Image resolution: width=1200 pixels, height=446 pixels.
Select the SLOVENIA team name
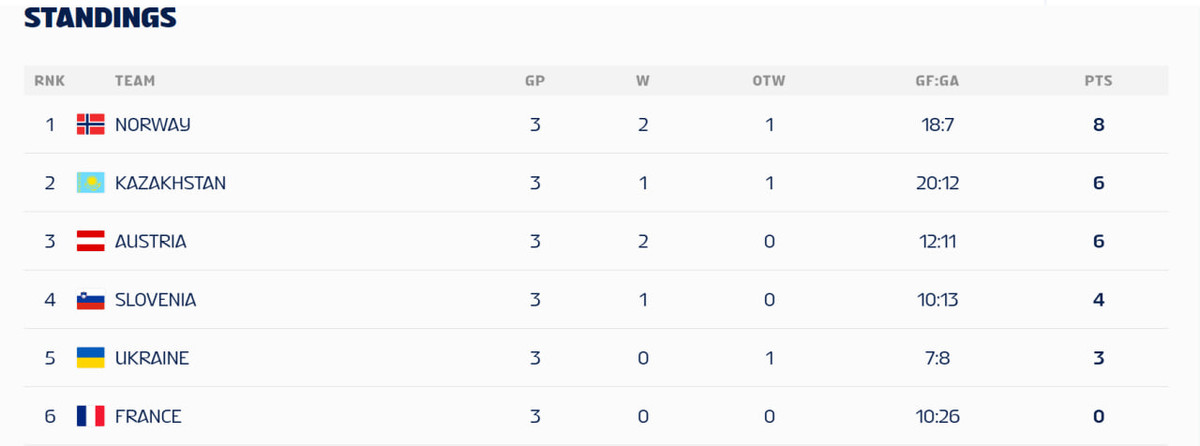[x=155, y=300]
